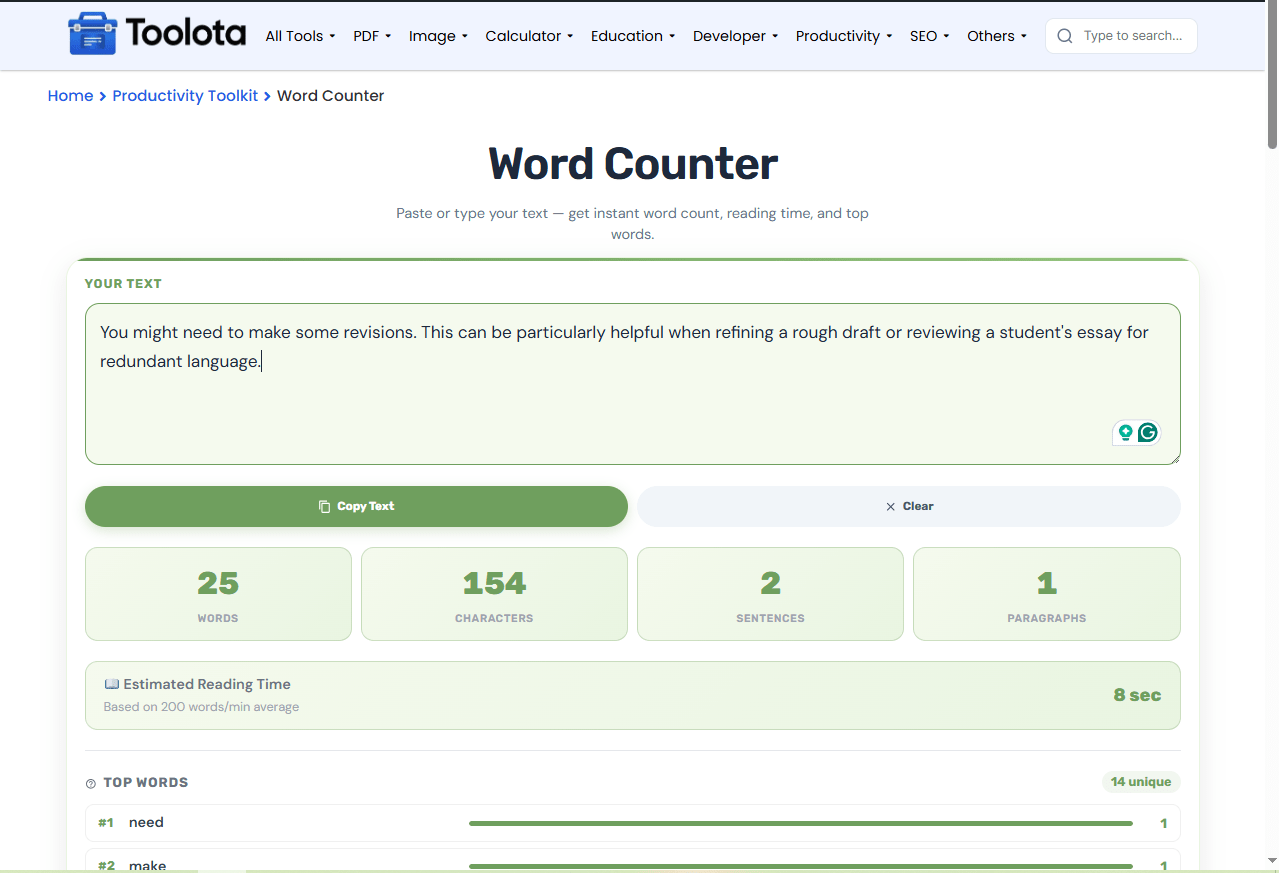Click the 25 Words stat card

(x=218, y=594)
